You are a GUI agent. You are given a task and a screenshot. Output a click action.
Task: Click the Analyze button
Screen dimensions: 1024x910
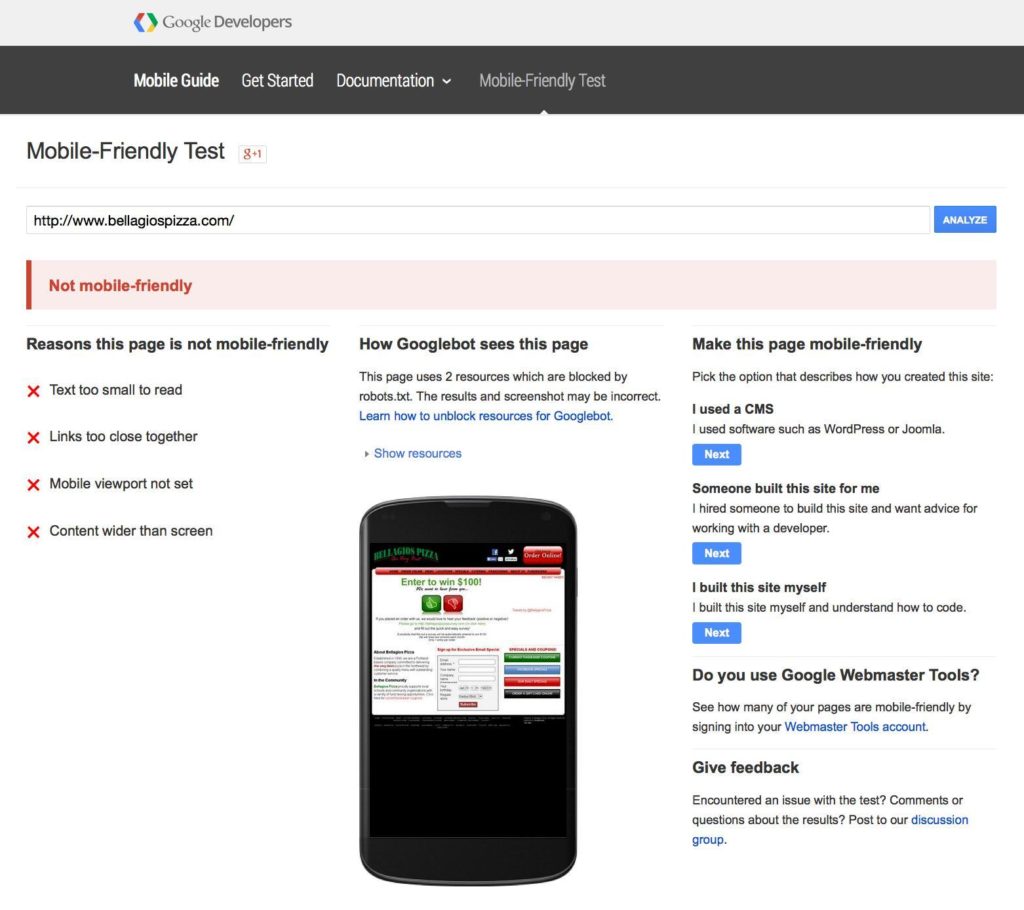click(964, 219)
